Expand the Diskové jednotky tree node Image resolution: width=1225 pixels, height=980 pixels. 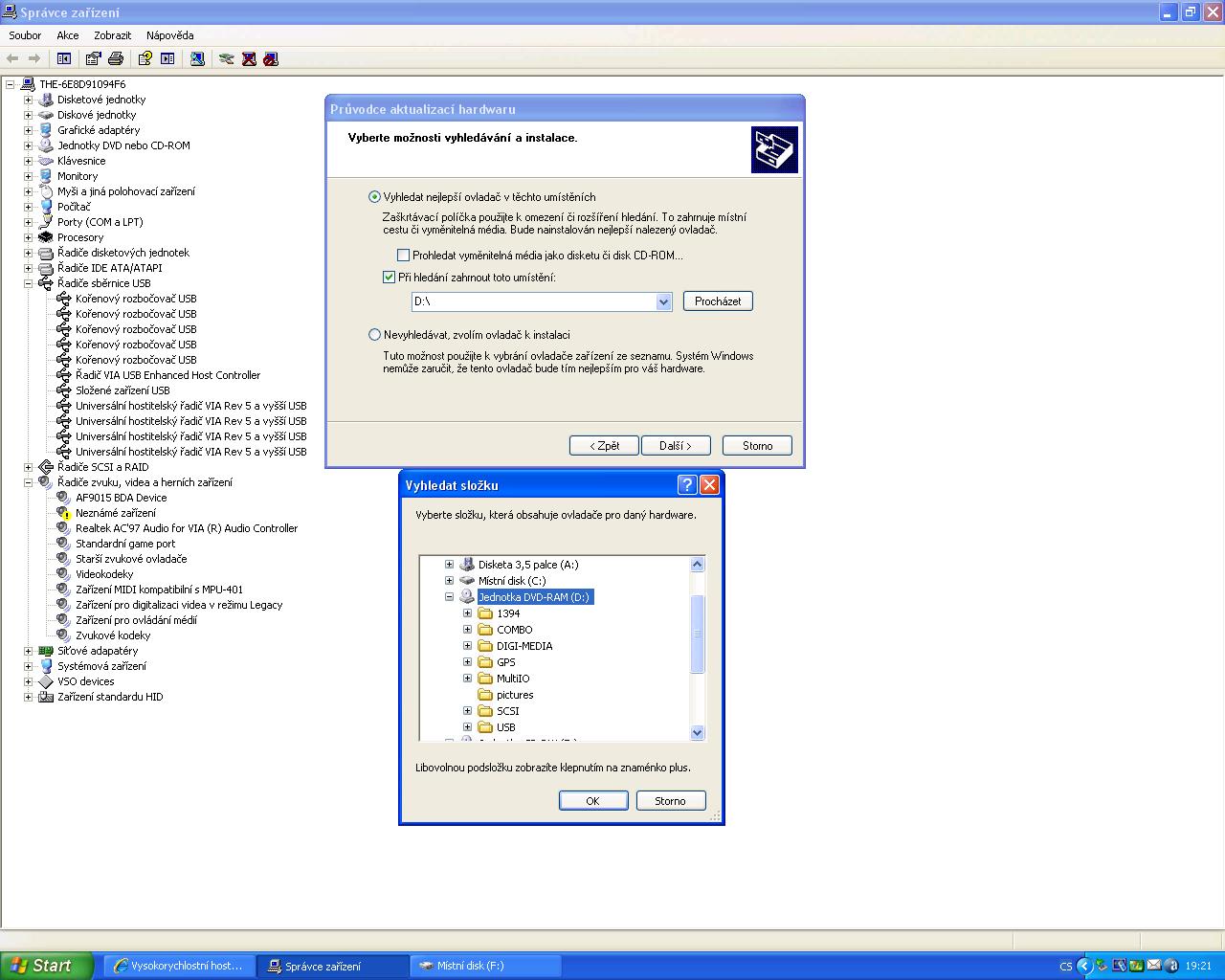(x=28, y=115)
